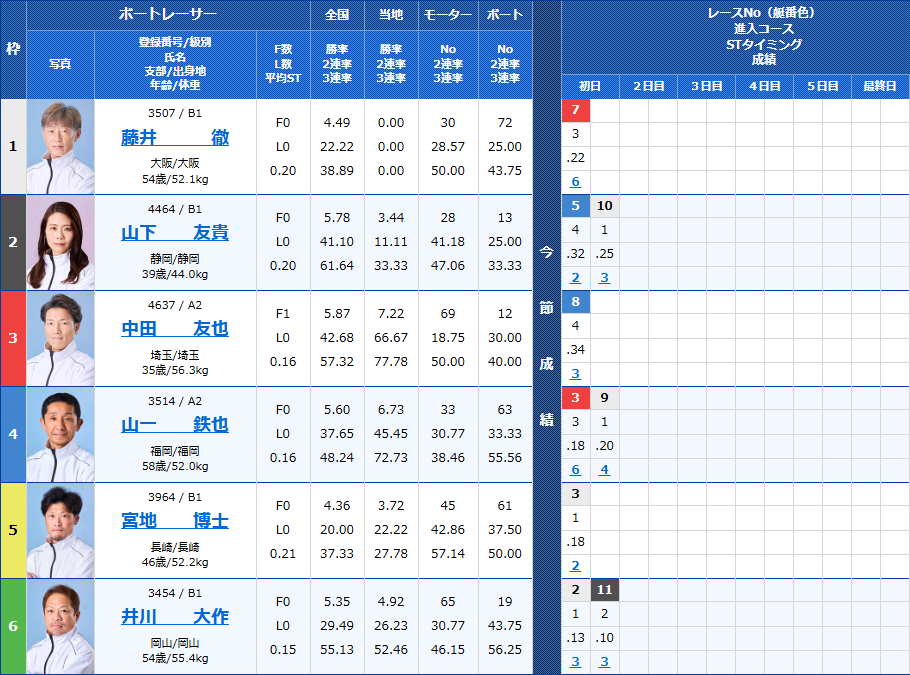
Task: Switch to the 3日目 results tab
Action: (x=702, y=86)
